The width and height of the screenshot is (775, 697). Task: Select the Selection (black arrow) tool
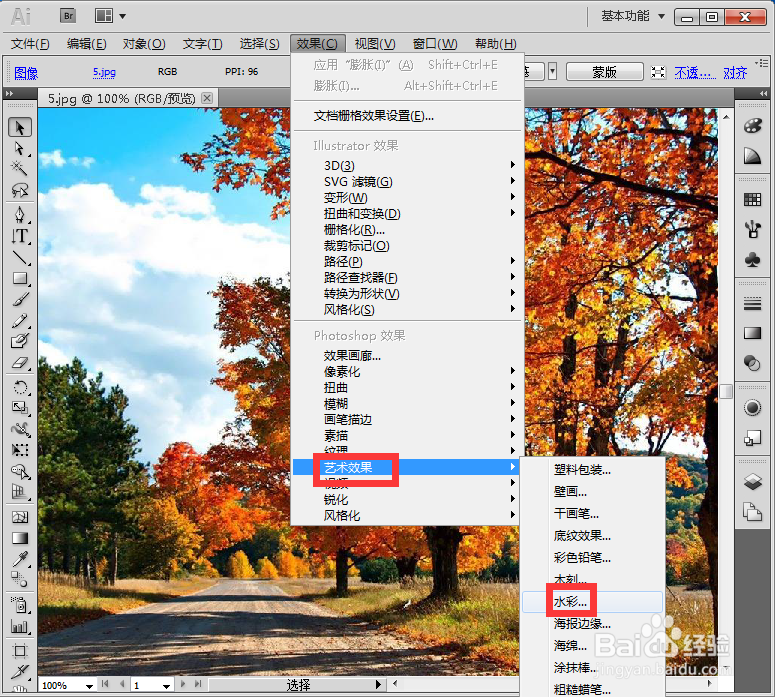click(20, 127)
